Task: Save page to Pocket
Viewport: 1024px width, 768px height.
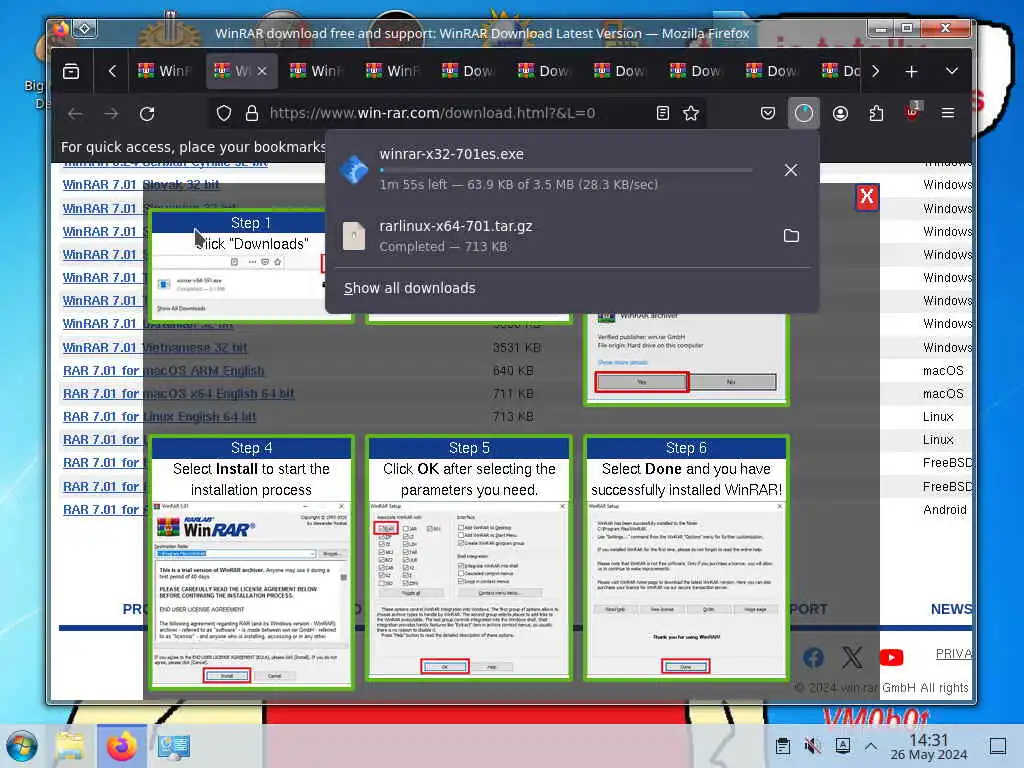Action: click(768, 114)
